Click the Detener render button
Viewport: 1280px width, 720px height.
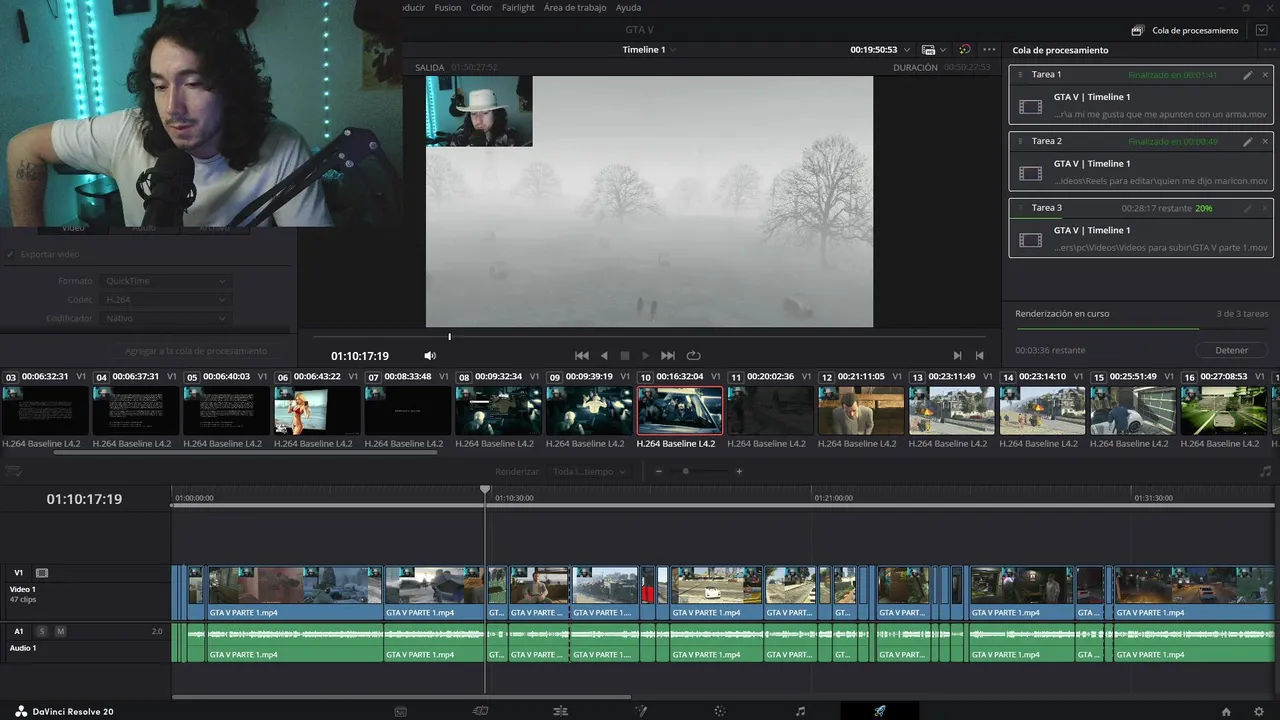[x=1231, y=350]
